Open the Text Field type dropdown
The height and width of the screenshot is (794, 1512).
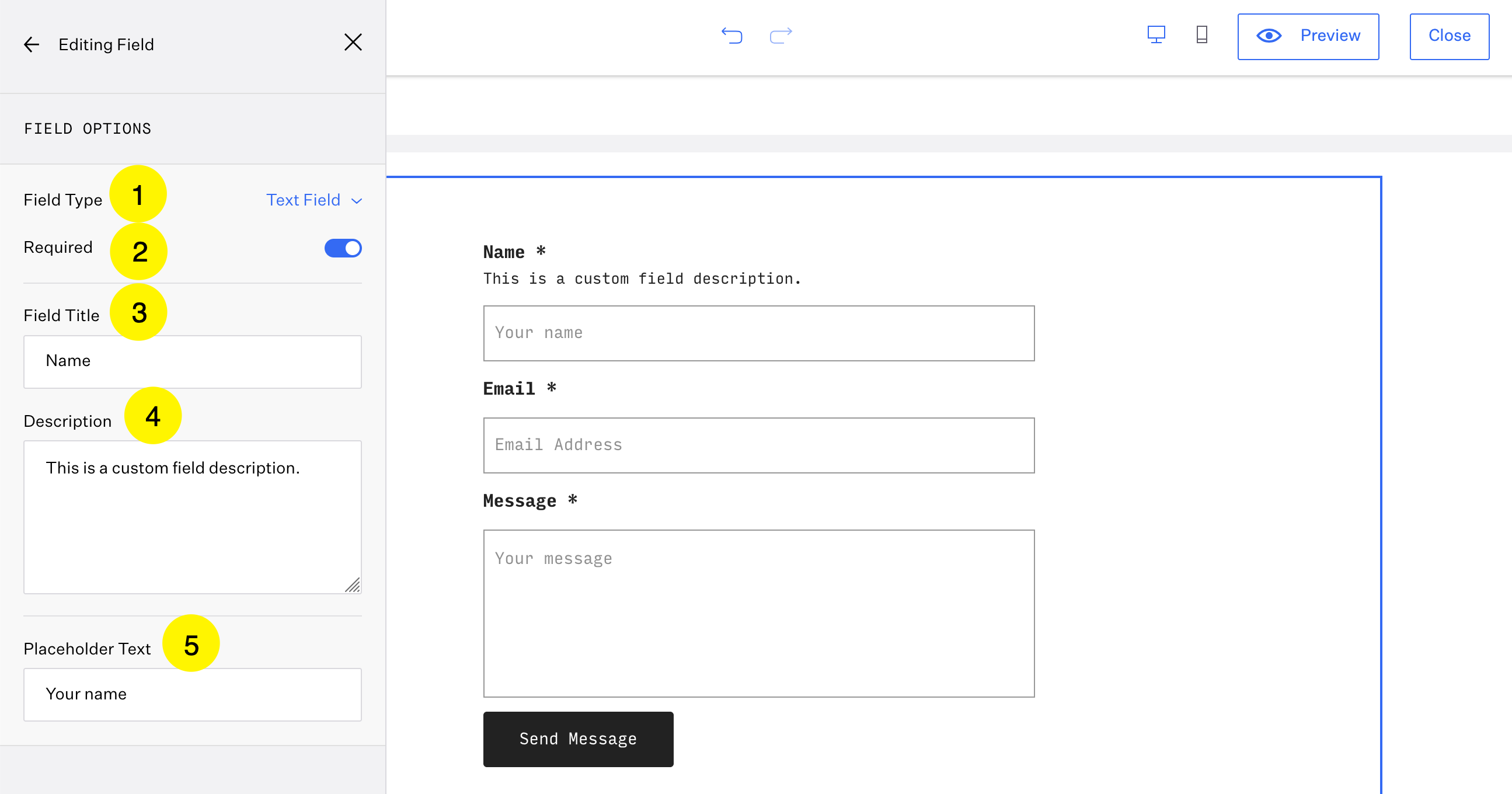304,200
